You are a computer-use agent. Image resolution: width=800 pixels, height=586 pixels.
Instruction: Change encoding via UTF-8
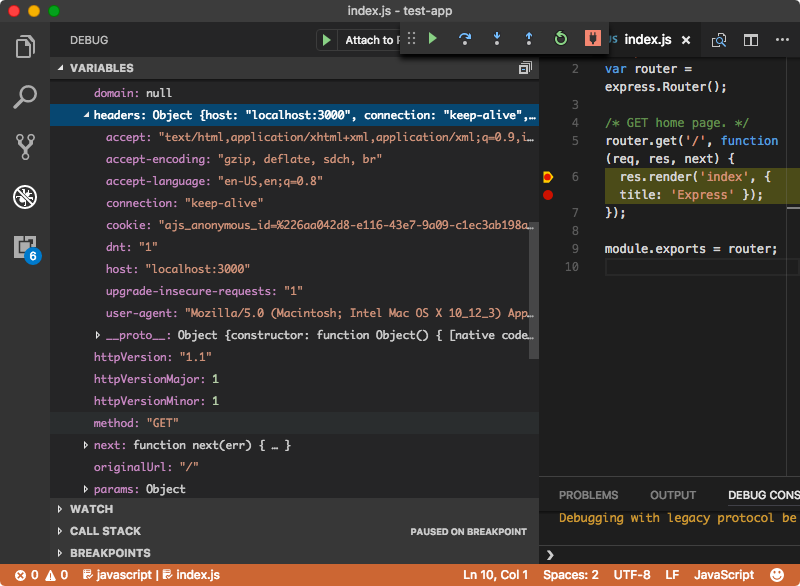(632, 575)
